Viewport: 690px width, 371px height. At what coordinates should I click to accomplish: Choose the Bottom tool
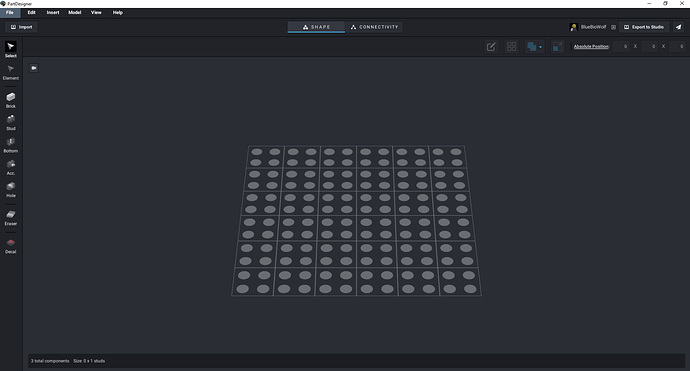pos(11,145)
